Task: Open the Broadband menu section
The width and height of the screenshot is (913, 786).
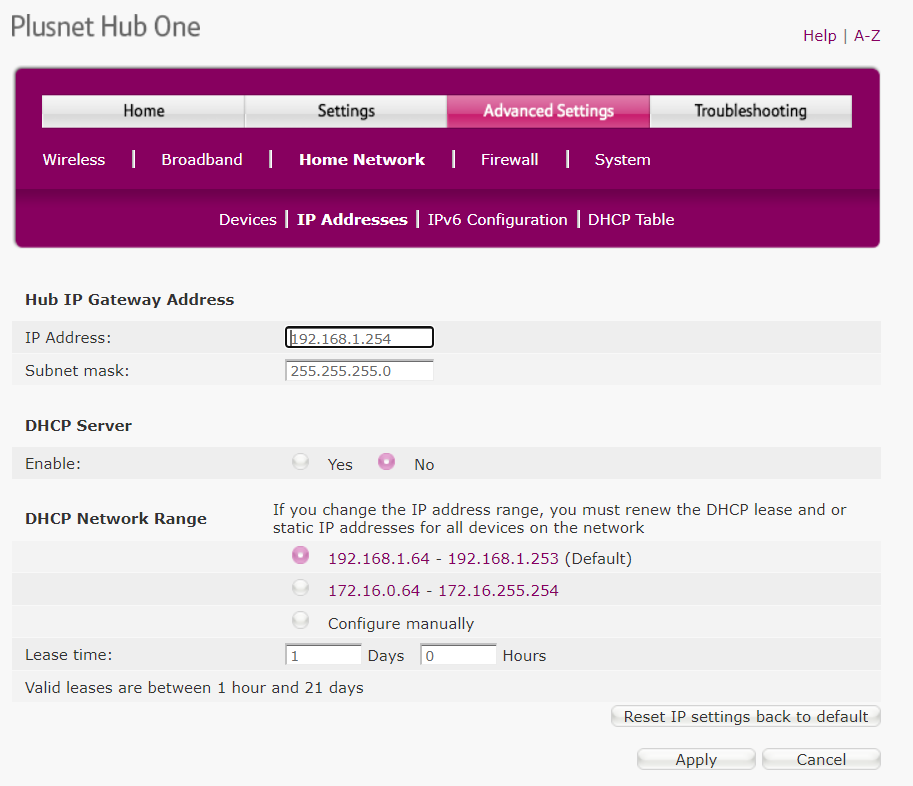Action: pos(201,159)
